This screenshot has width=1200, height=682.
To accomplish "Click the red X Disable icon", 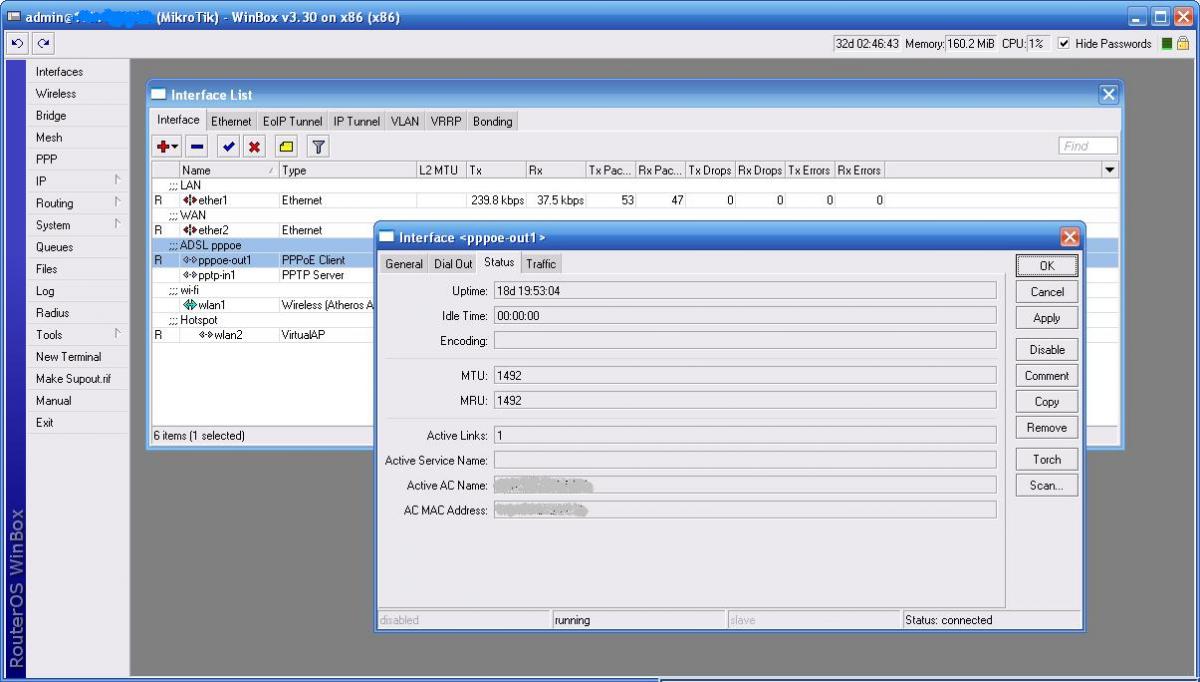I will pos(255,147).
